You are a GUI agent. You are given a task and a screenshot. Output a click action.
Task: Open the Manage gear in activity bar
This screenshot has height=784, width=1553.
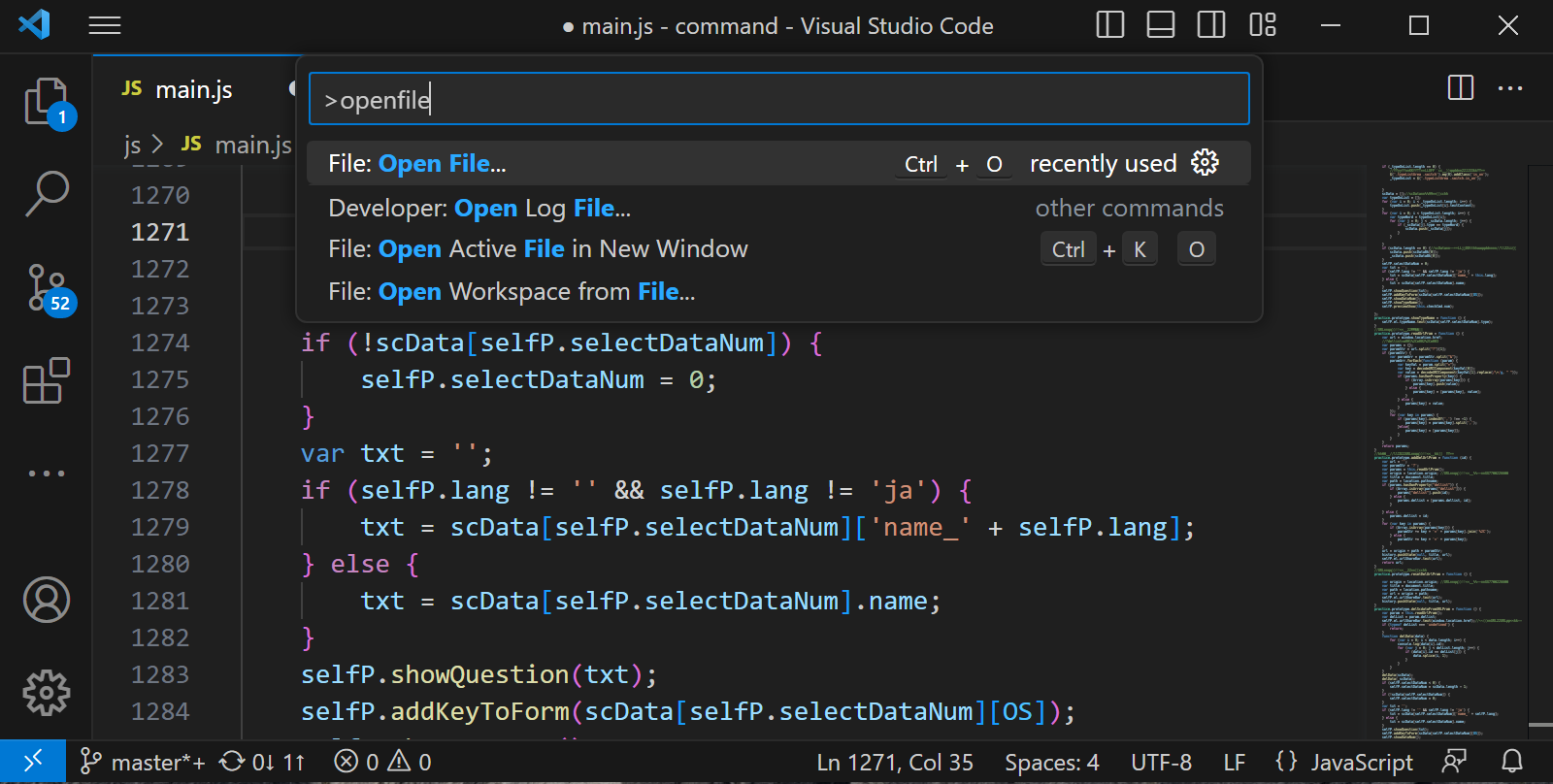click(x=46, y=693)
